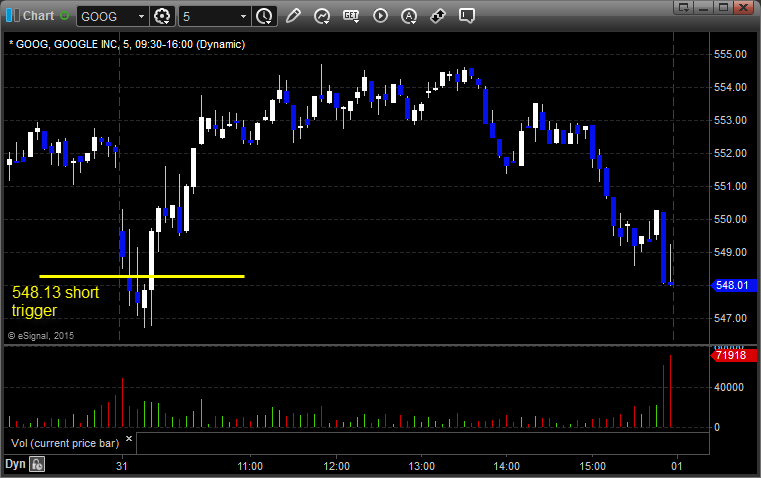Click the 547.00 price axis label
Screen dimensions: 761x478
tap(730, 318)
